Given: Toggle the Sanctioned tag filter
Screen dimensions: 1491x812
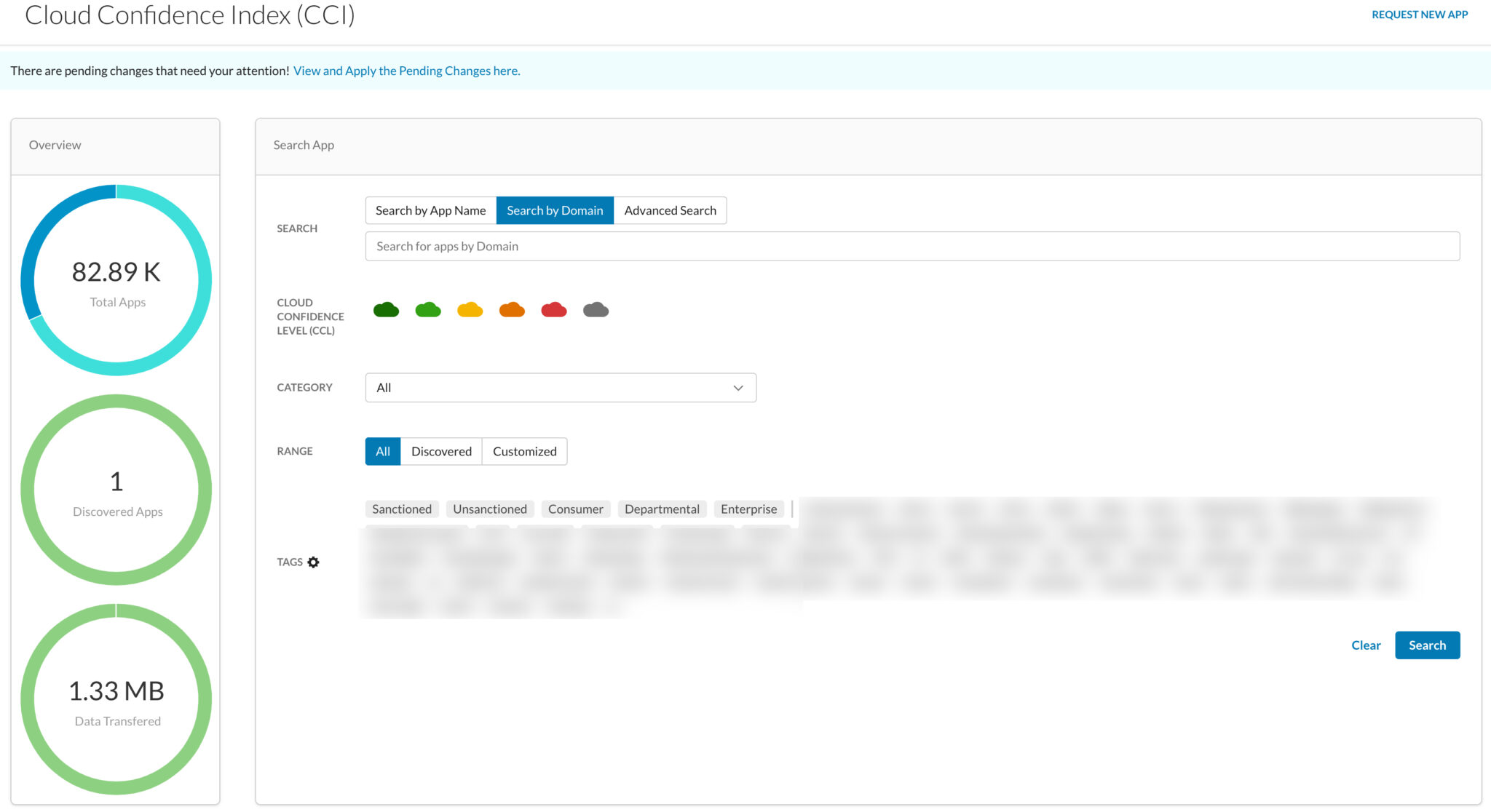Looking at the screenshot, I should pyautogui.click(x=401, y=509).
